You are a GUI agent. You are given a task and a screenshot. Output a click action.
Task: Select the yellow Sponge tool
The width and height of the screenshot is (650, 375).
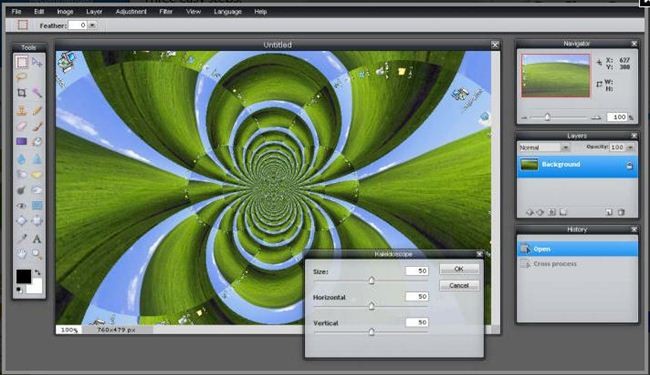tap(37, 174)
